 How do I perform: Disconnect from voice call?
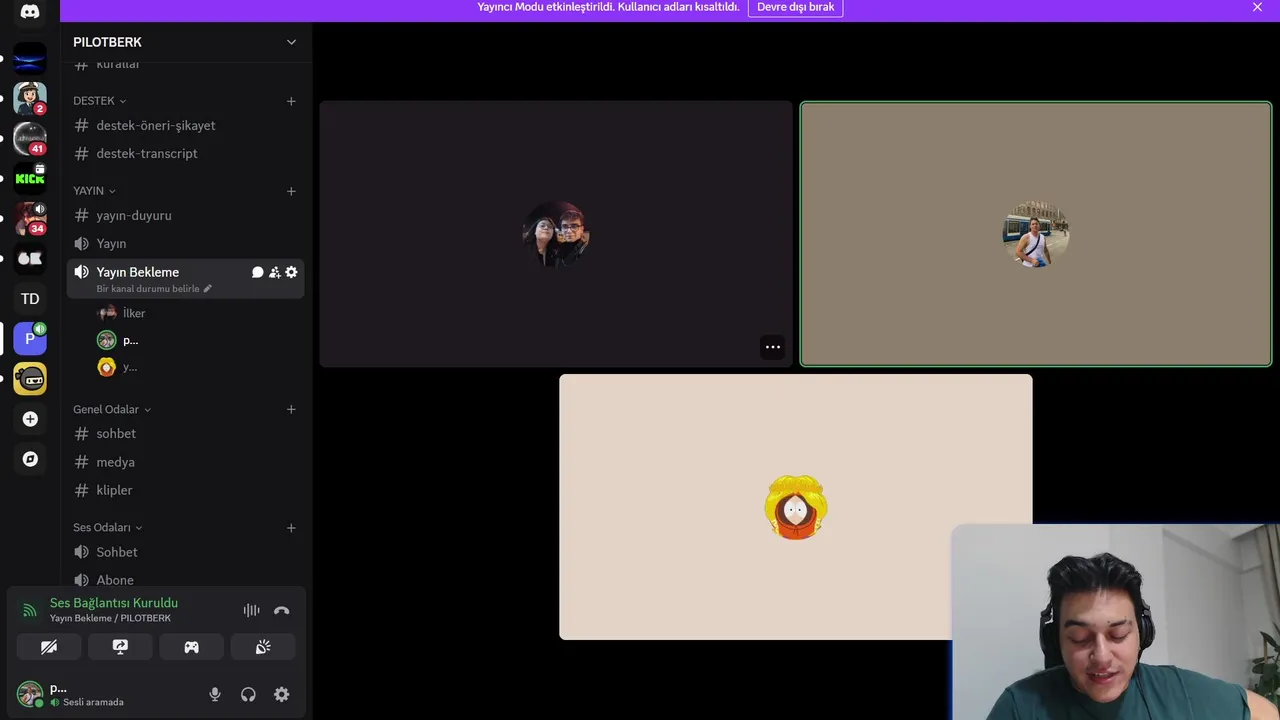[282, 610]
